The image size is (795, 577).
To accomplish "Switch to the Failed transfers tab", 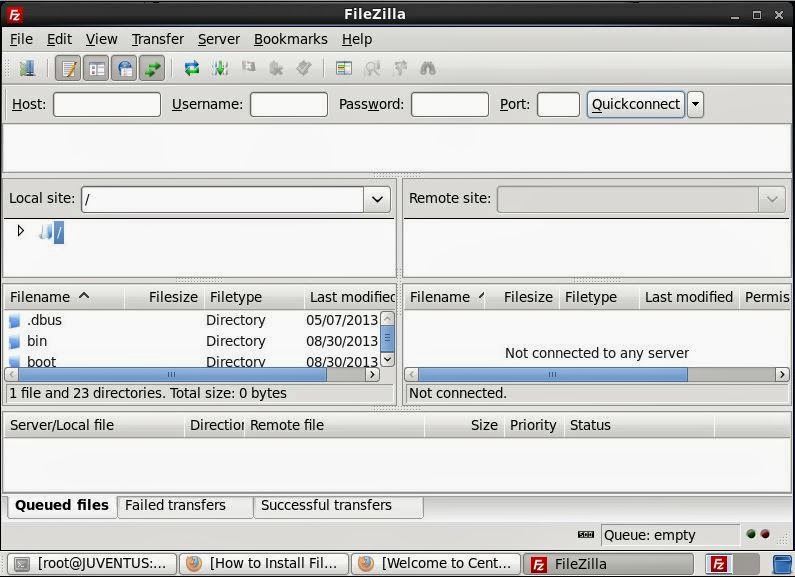I will click(x=185, y=506).
